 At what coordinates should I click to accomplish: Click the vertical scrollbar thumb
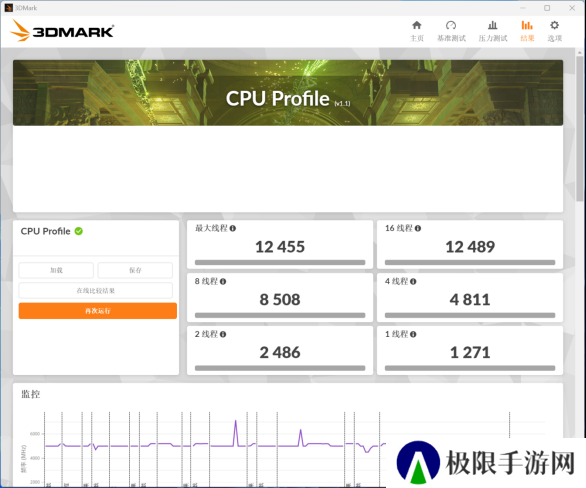pos(580,129)
